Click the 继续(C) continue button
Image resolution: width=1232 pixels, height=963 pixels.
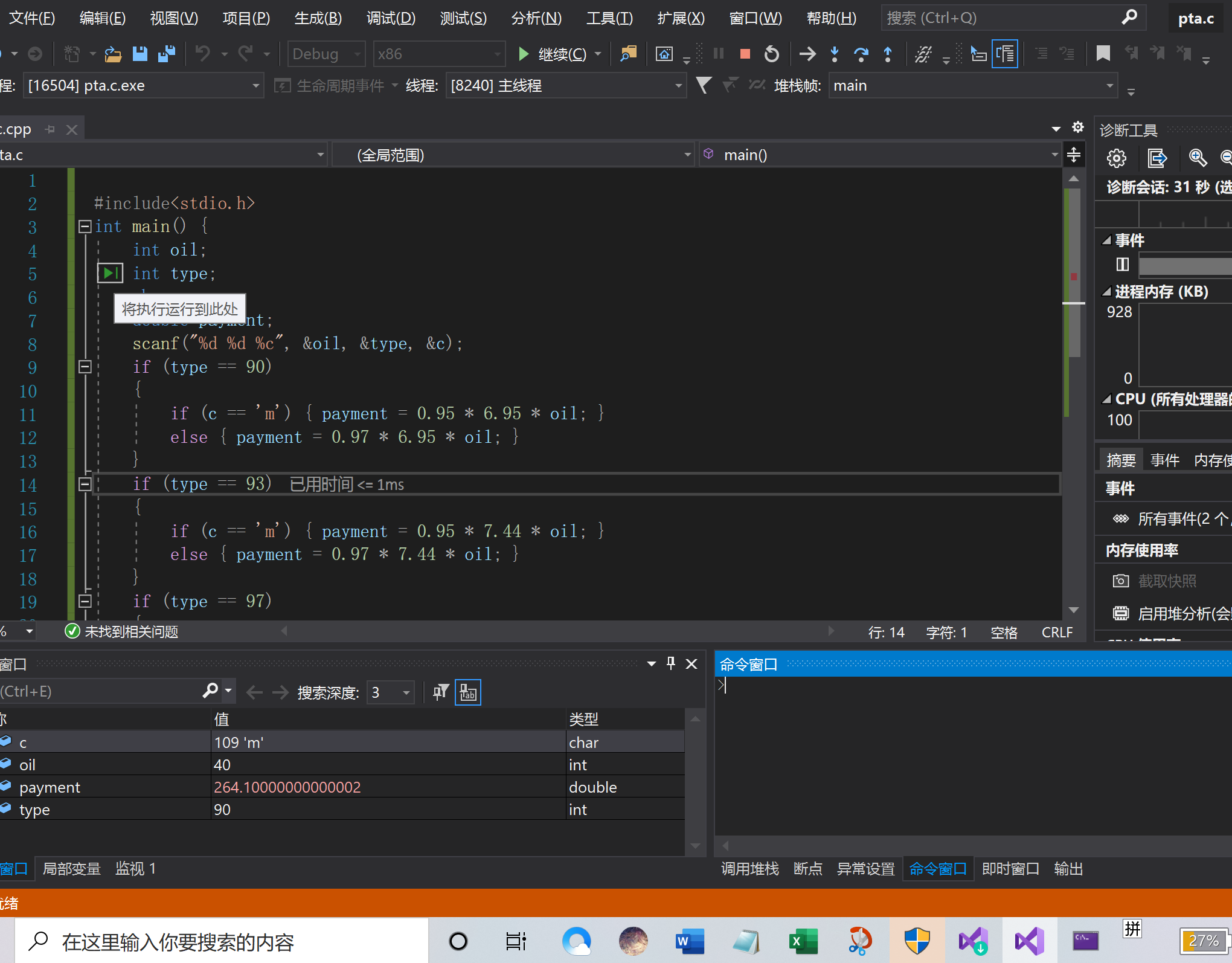(x=553, y=54)
